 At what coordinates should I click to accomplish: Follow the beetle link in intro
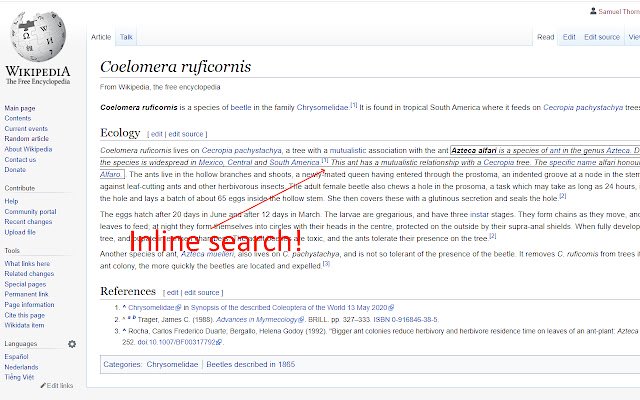click(x=241, y=108)
